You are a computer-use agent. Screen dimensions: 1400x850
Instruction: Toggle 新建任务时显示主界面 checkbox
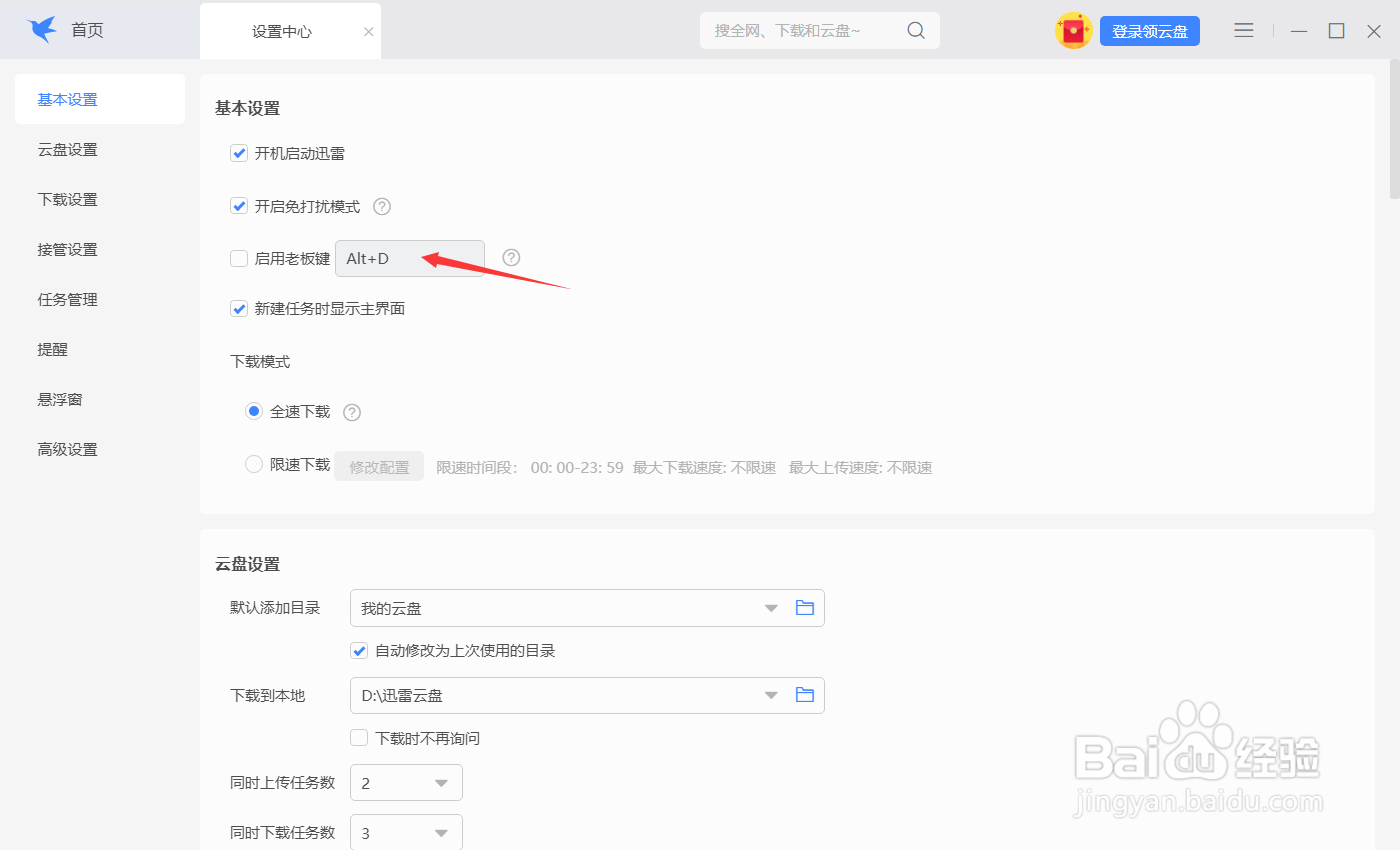[239, 309]
